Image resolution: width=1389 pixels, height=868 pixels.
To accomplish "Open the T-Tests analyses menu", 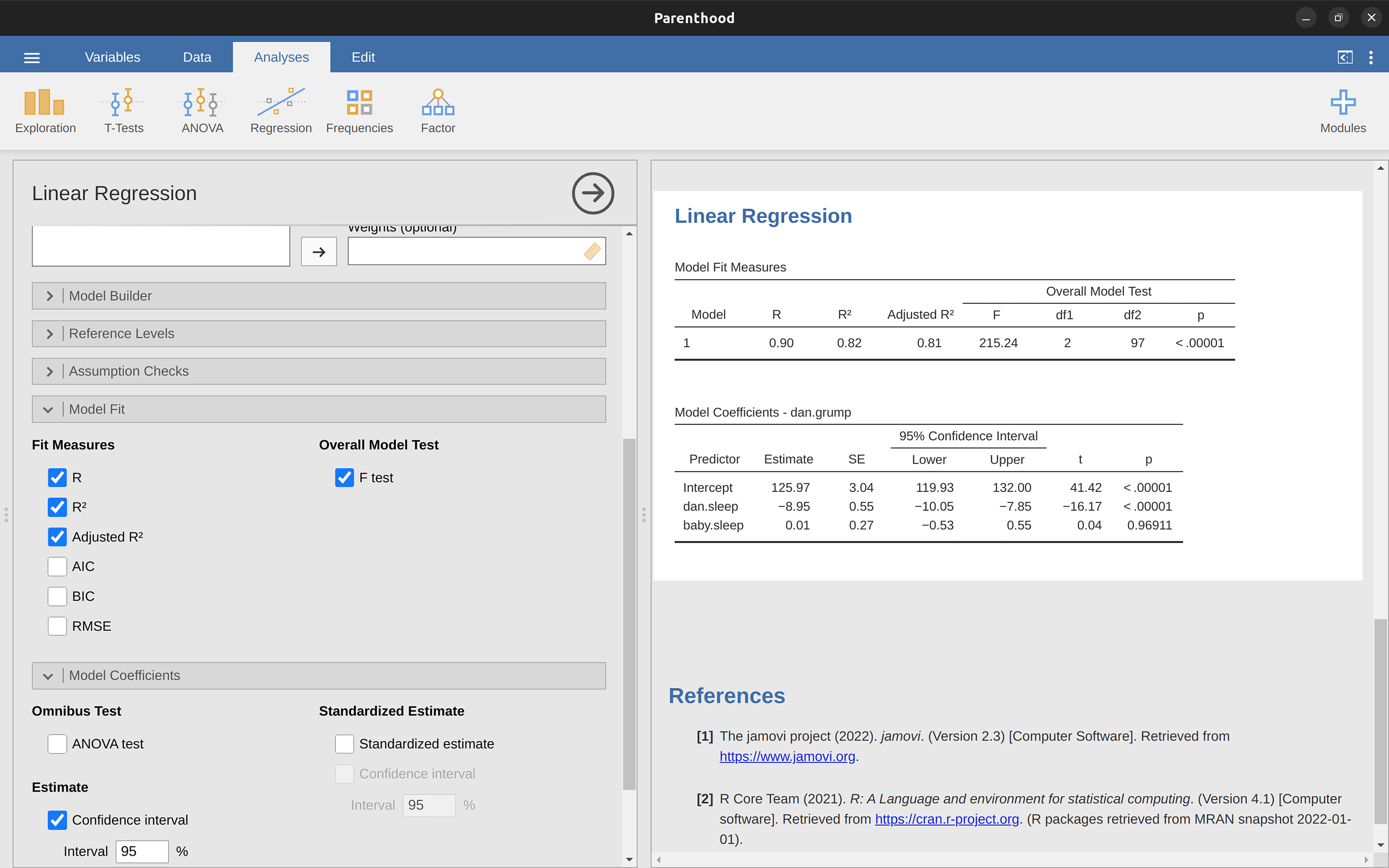I will (124, 111).
